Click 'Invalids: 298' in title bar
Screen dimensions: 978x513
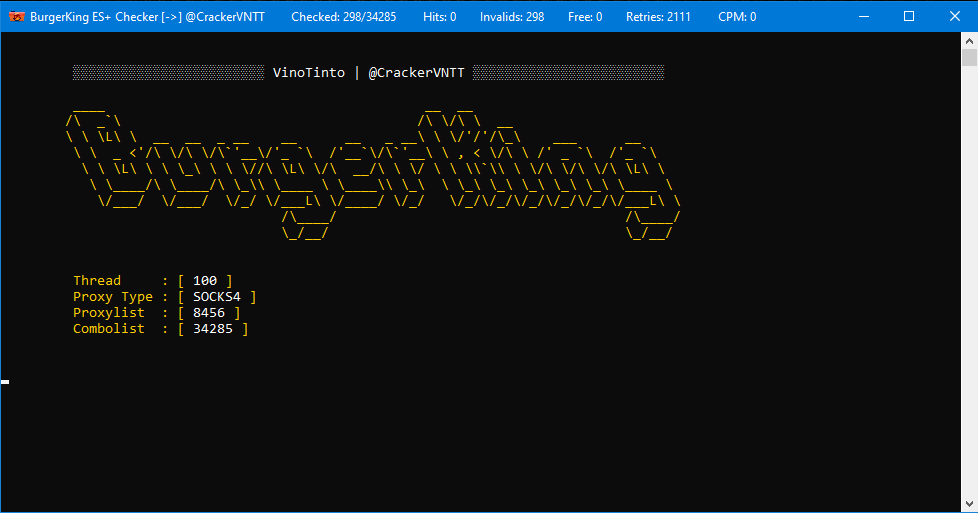pos(512,17)
